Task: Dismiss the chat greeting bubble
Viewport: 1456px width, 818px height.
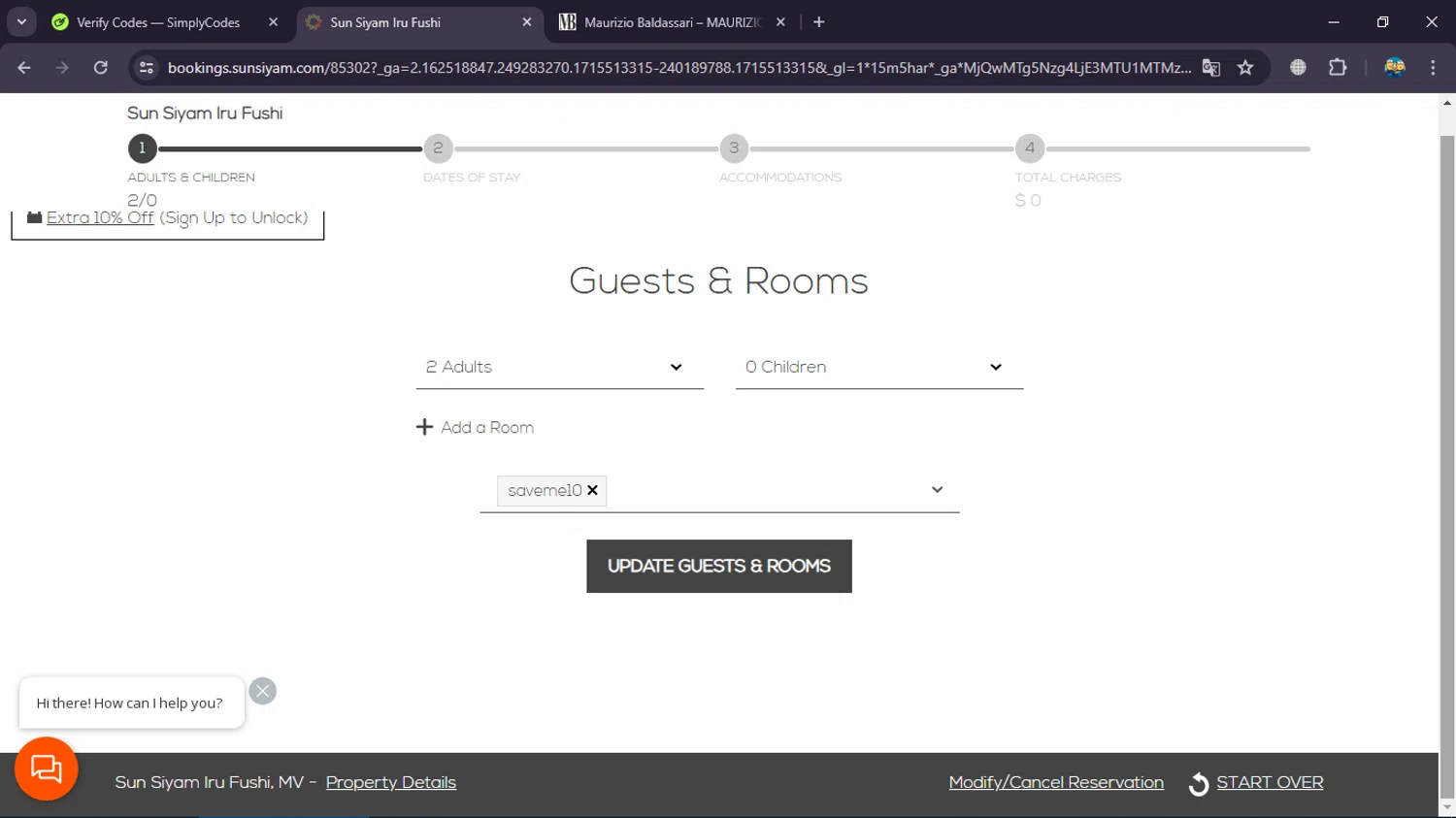Action: pyautogui.click(x=262, y=691)
